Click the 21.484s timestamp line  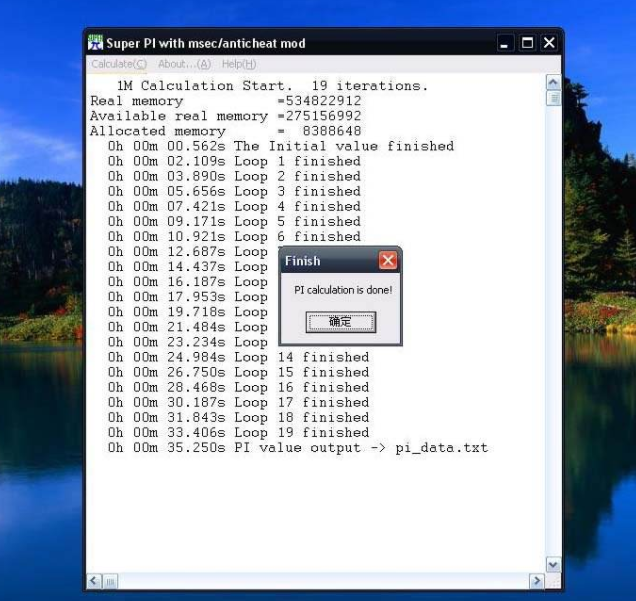[187, 327]
